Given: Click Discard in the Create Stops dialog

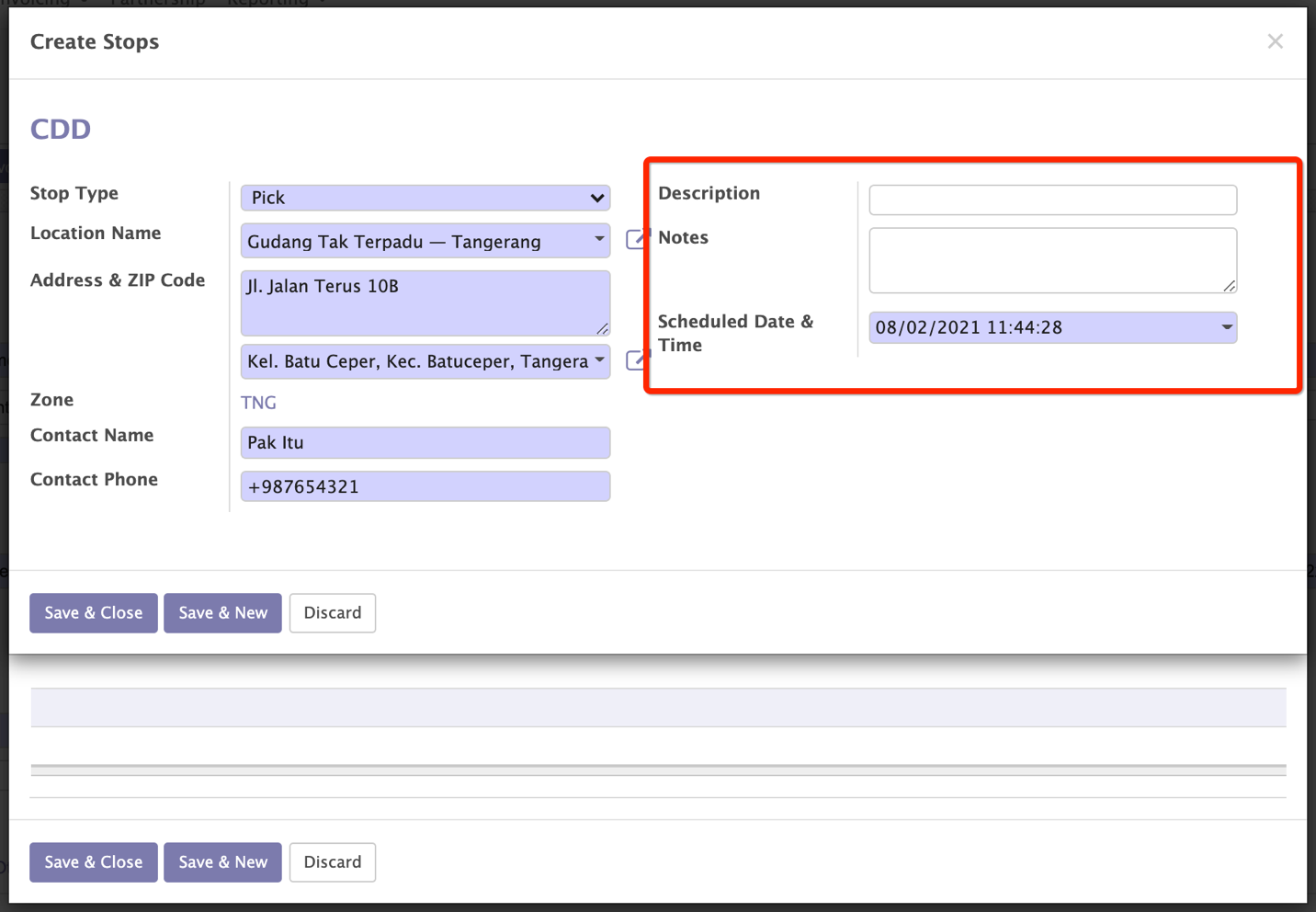Looking at the screenshot, I should tap(333, 613).
